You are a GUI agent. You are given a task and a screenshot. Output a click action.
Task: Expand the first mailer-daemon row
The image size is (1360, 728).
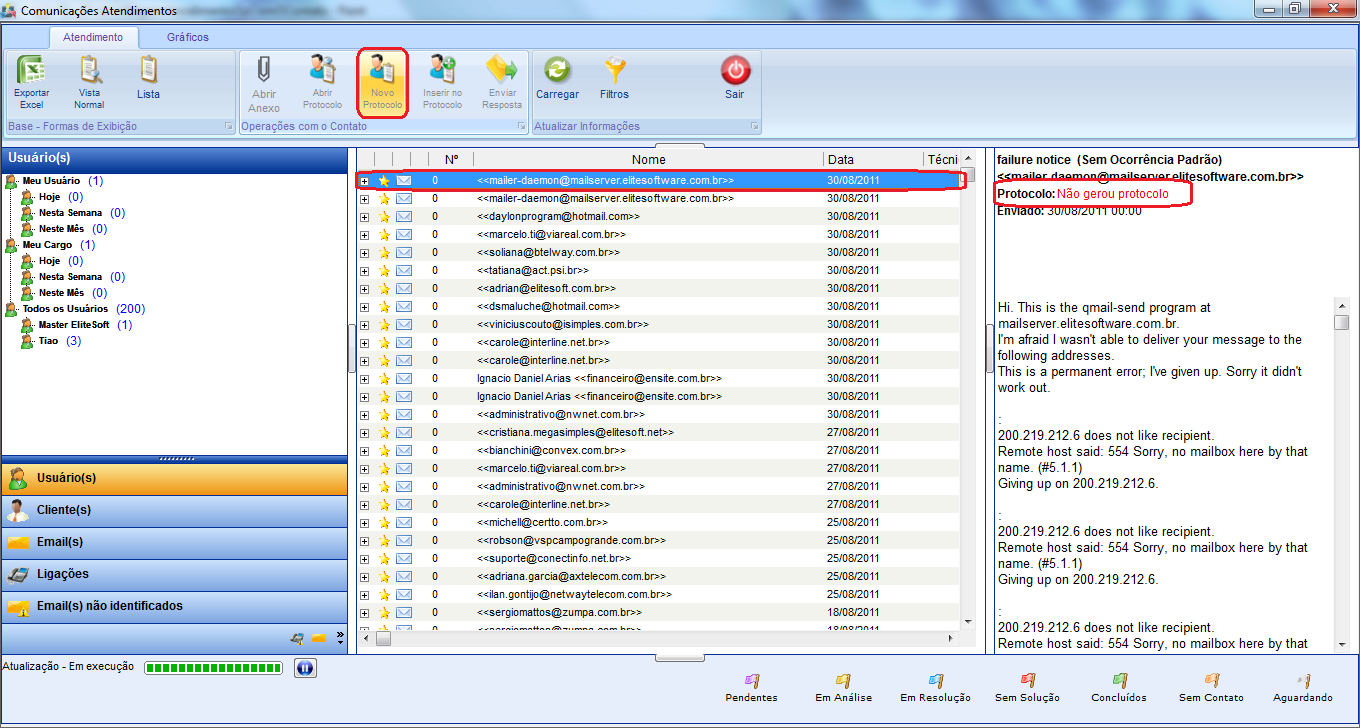[x=365, y=181]
